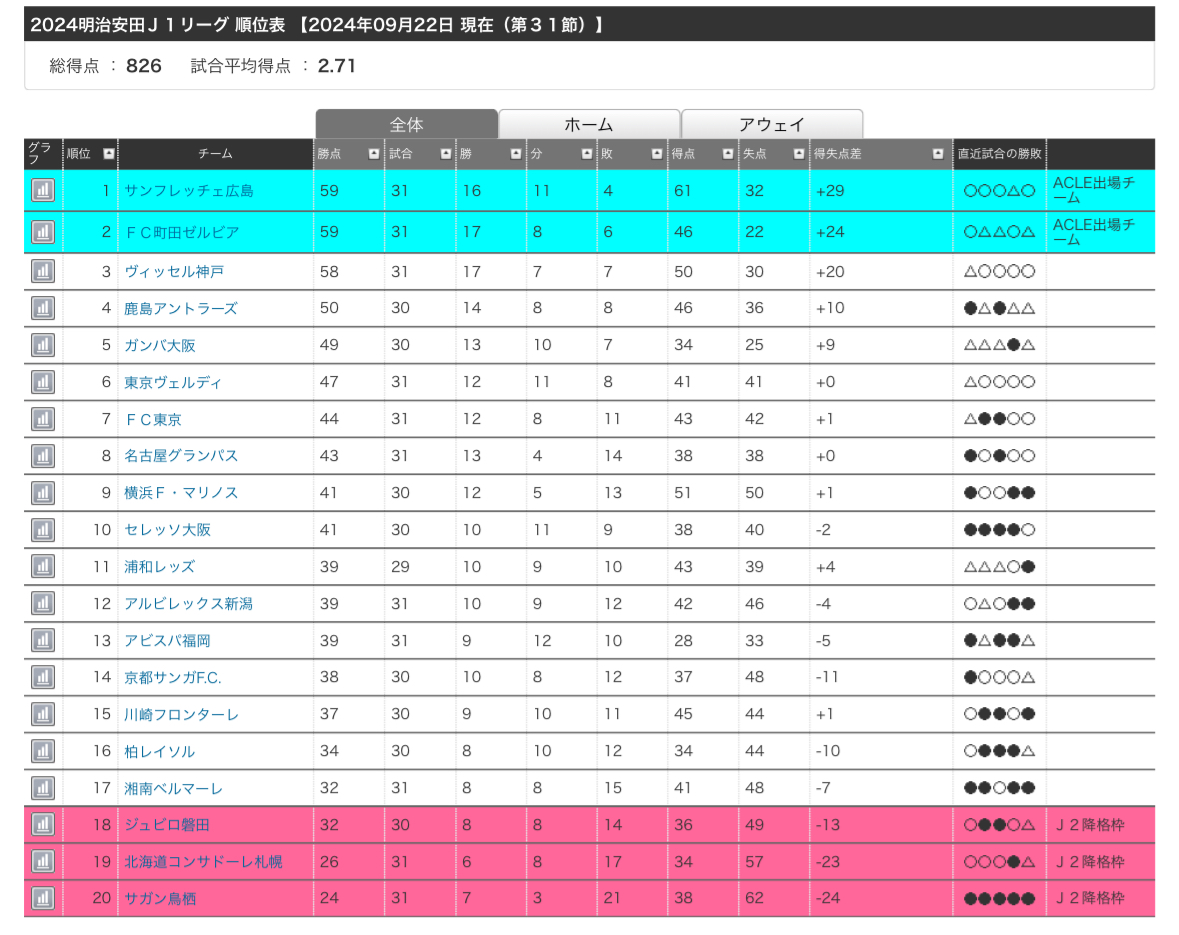Sort table by 順位 column arrow
Viewport: 1179px width, 935px height.
pyautogui.click(x=108, y=154)
